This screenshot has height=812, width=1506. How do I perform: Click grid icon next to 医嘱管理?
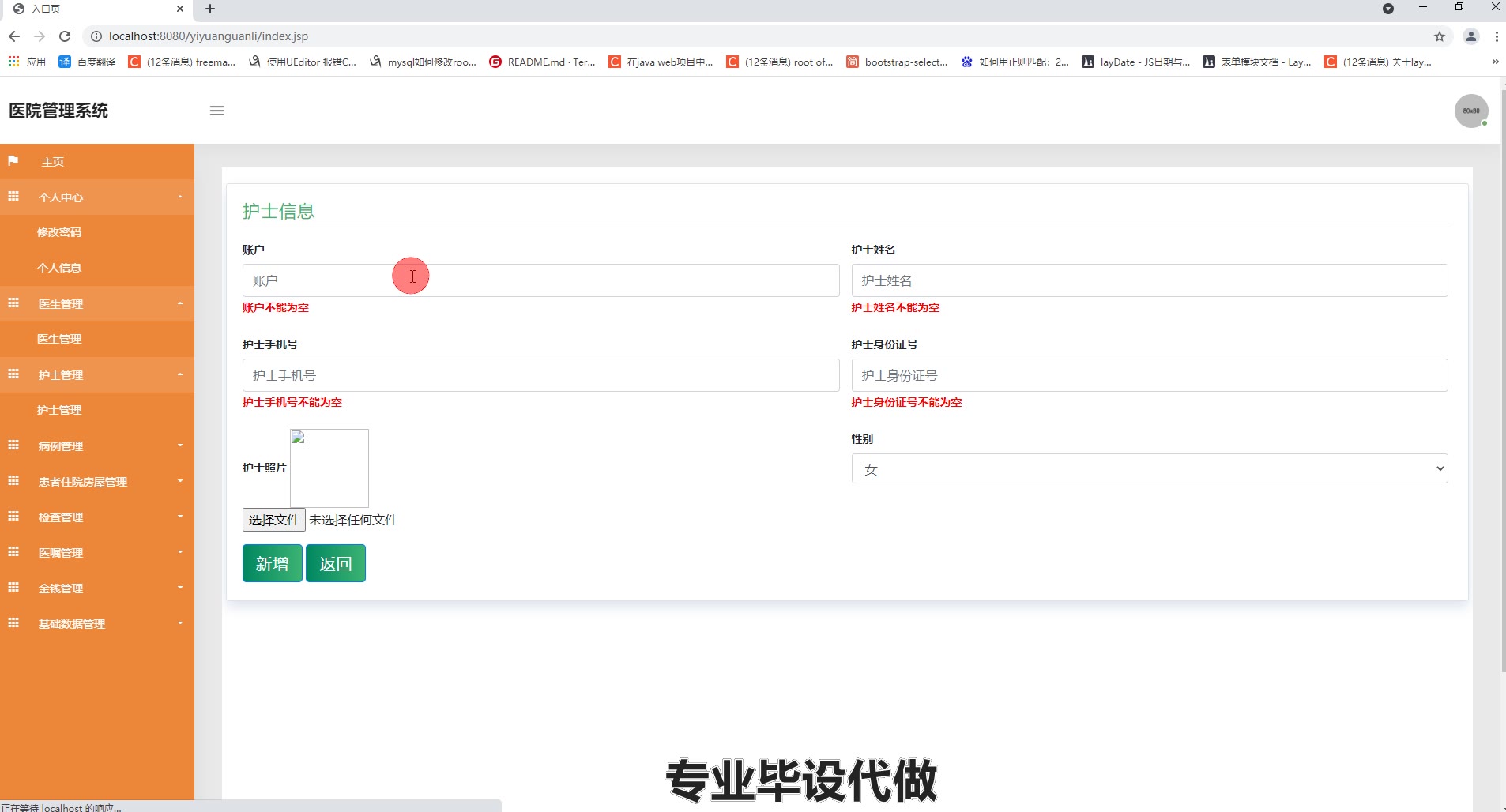click(x=13, y=552)
